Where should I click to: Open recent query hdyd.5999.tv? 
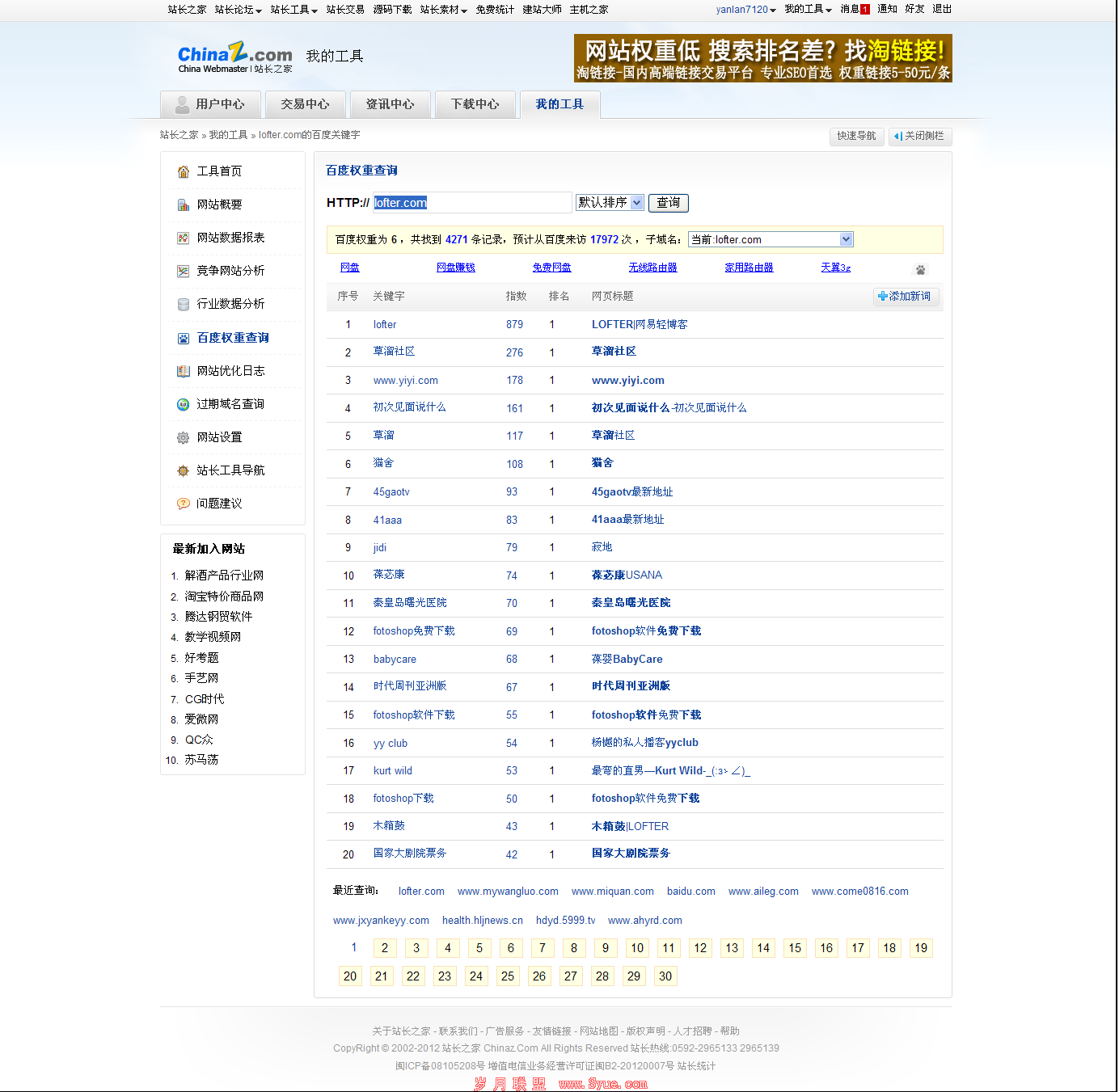566,921
